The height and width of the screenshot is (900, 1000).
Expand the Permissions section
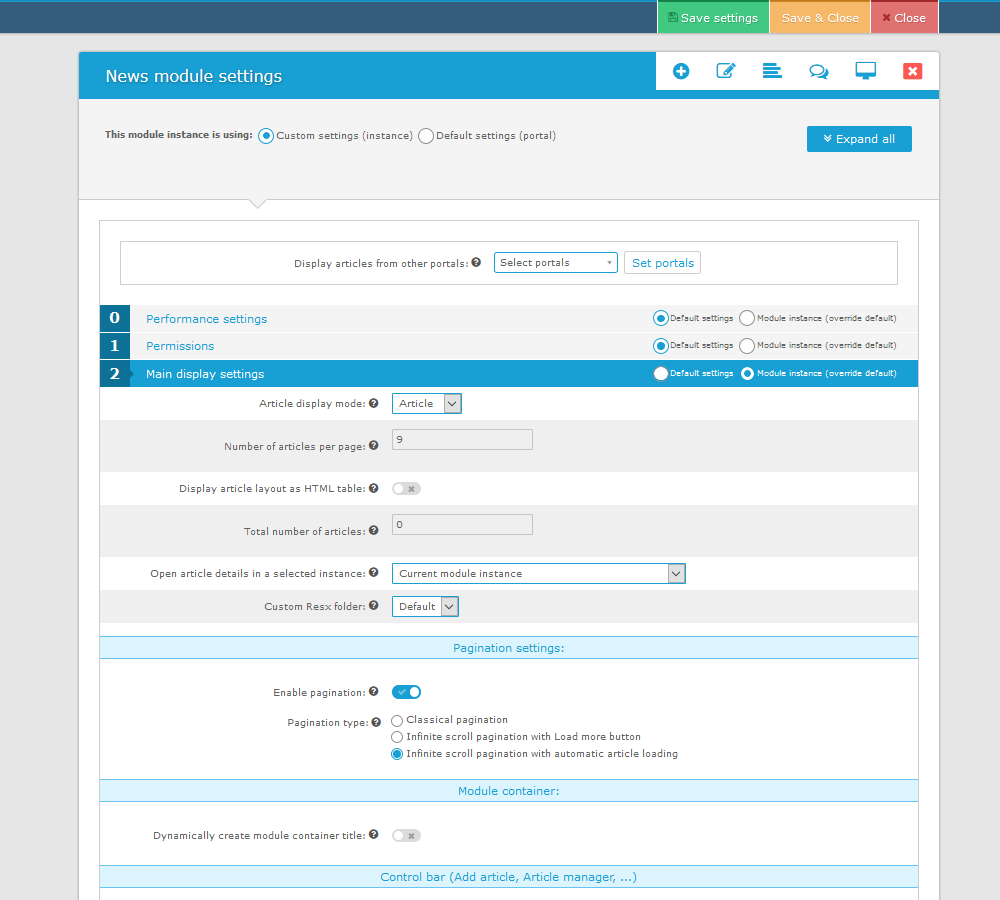pyautogui.click(x=180, y=346)
